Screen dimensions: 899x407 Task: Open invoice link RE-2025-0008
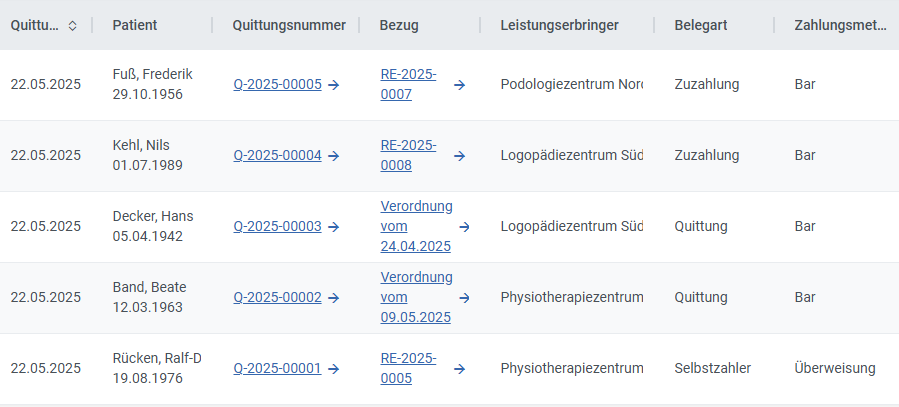click(x=408, y=156)
